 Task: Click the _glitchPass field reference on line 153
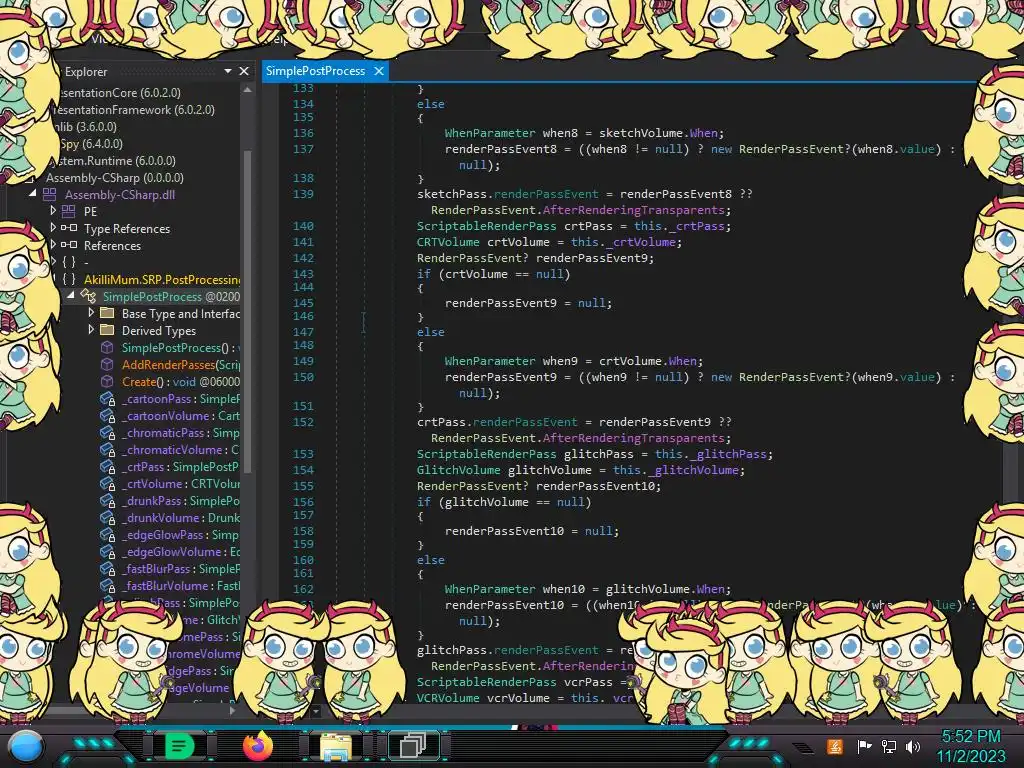tap(728, 454)
